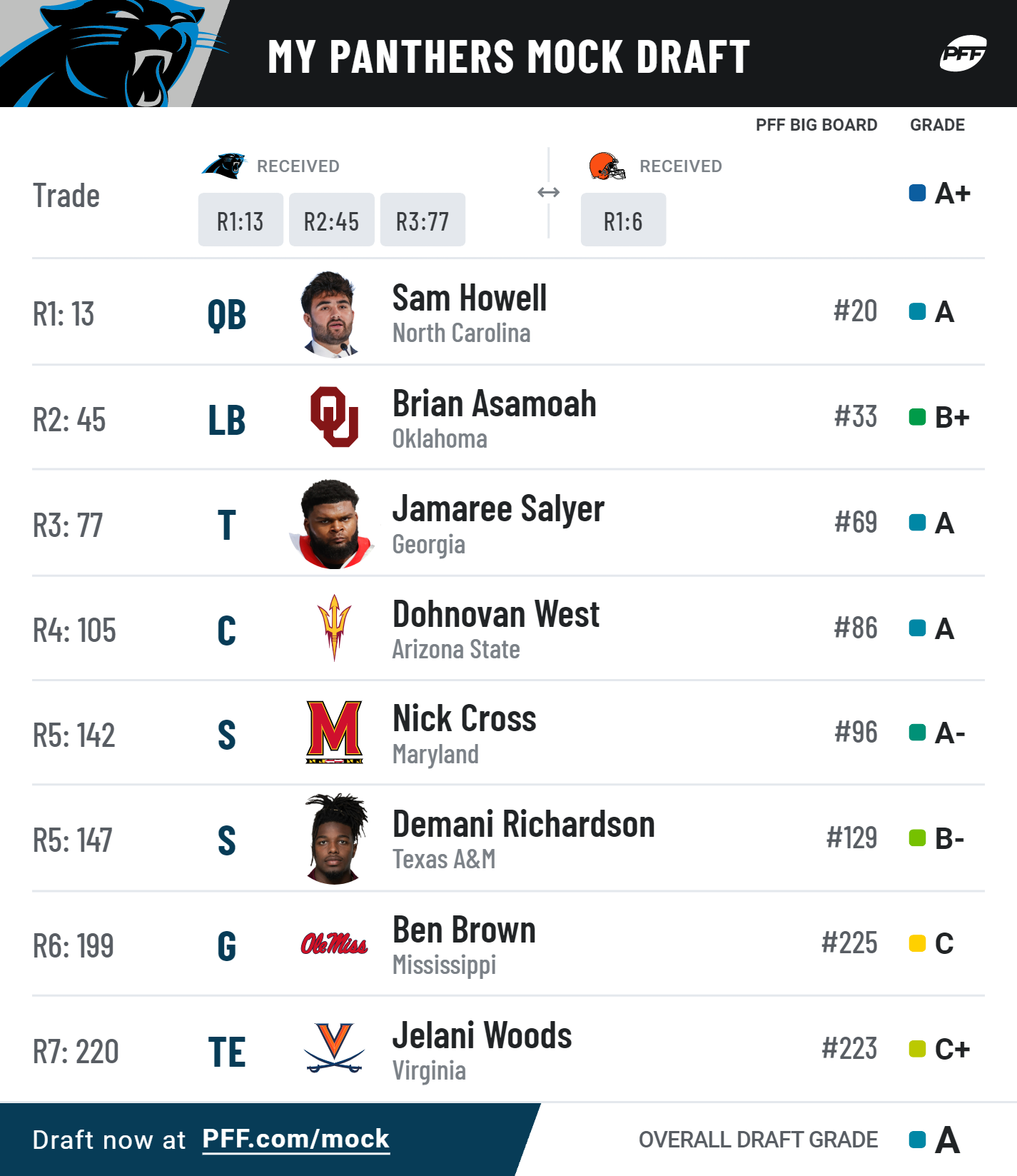Click Jamaree Salyer's headshot photo

(x=332, y=524)
